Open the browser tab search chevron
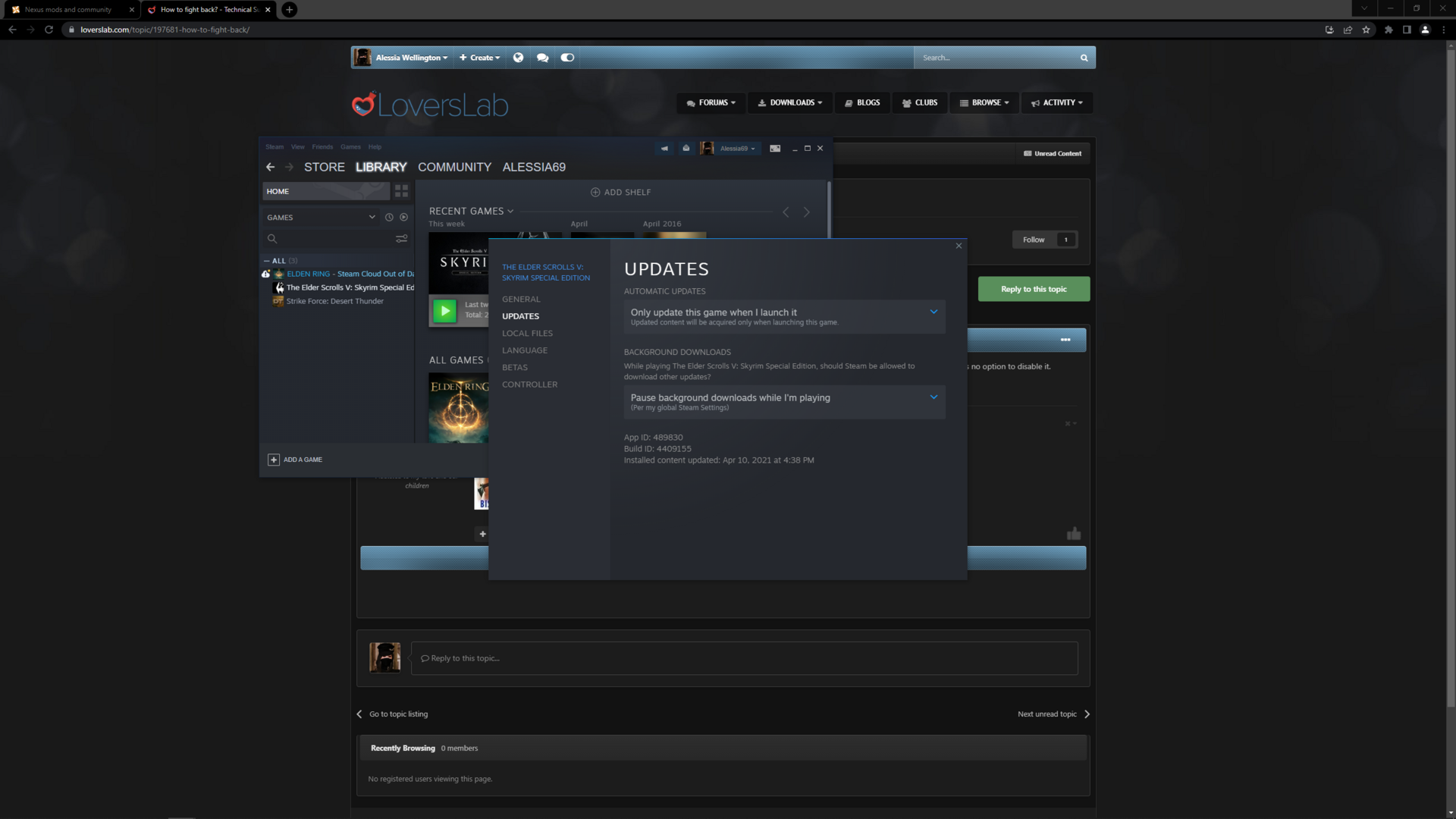Viewport: 1456px width, 819px height. coord(1364,9)
